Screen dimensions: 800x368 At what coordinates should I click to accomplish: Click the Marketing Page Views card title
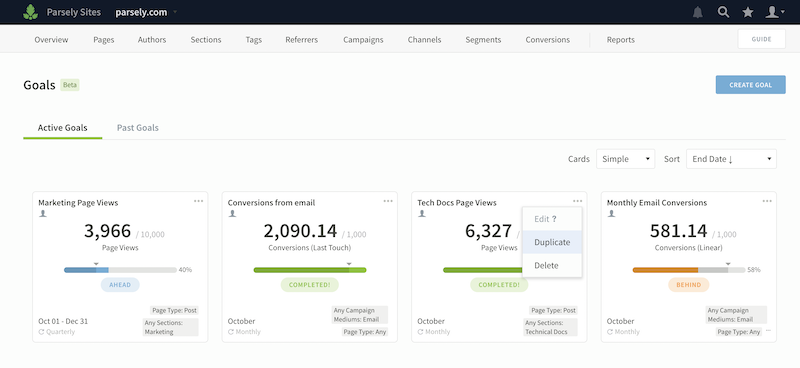pyautogui.click(x=78, y=203)
